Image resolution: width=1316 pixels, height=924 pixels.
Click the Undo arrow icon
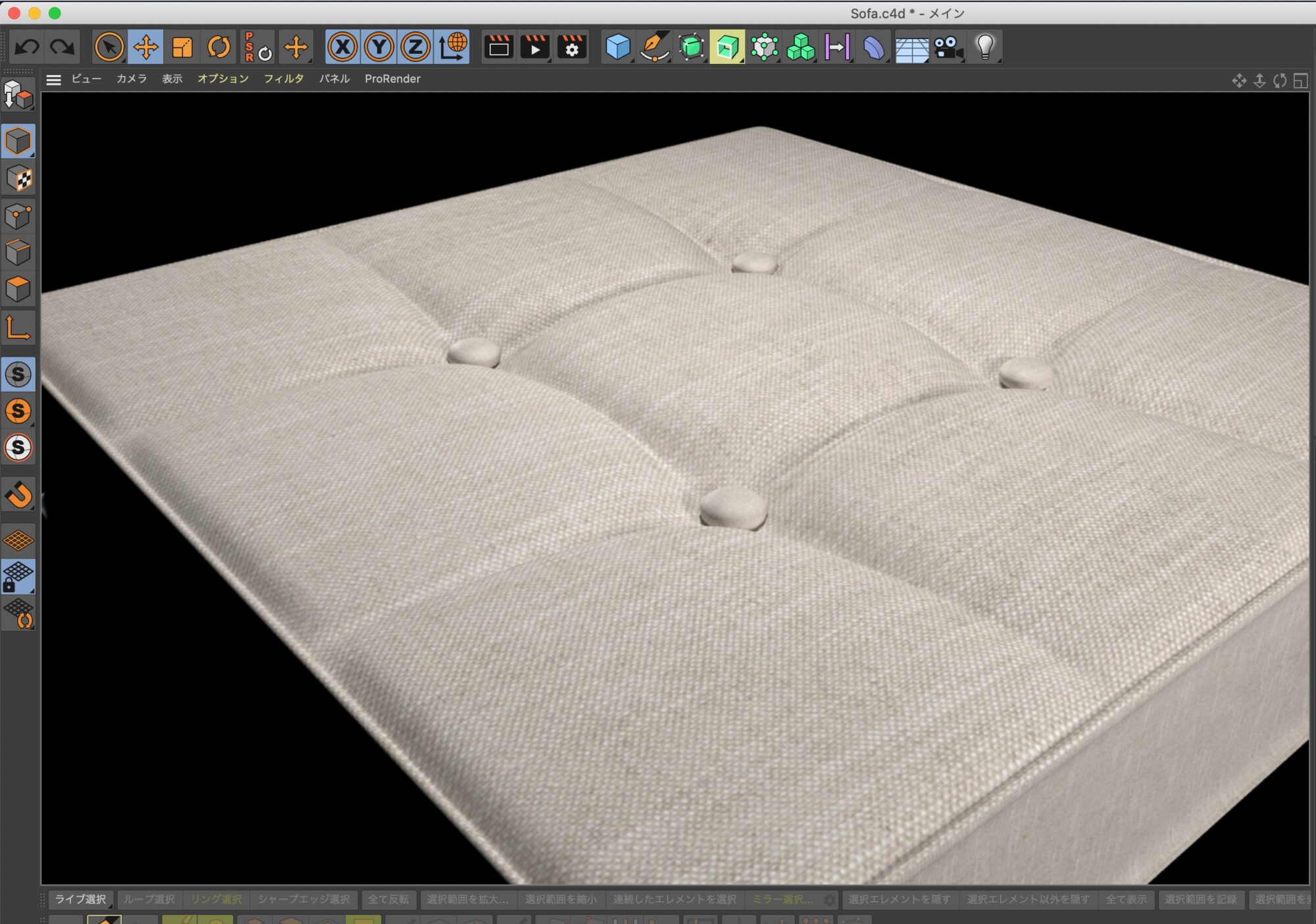(x=27, y=47)
